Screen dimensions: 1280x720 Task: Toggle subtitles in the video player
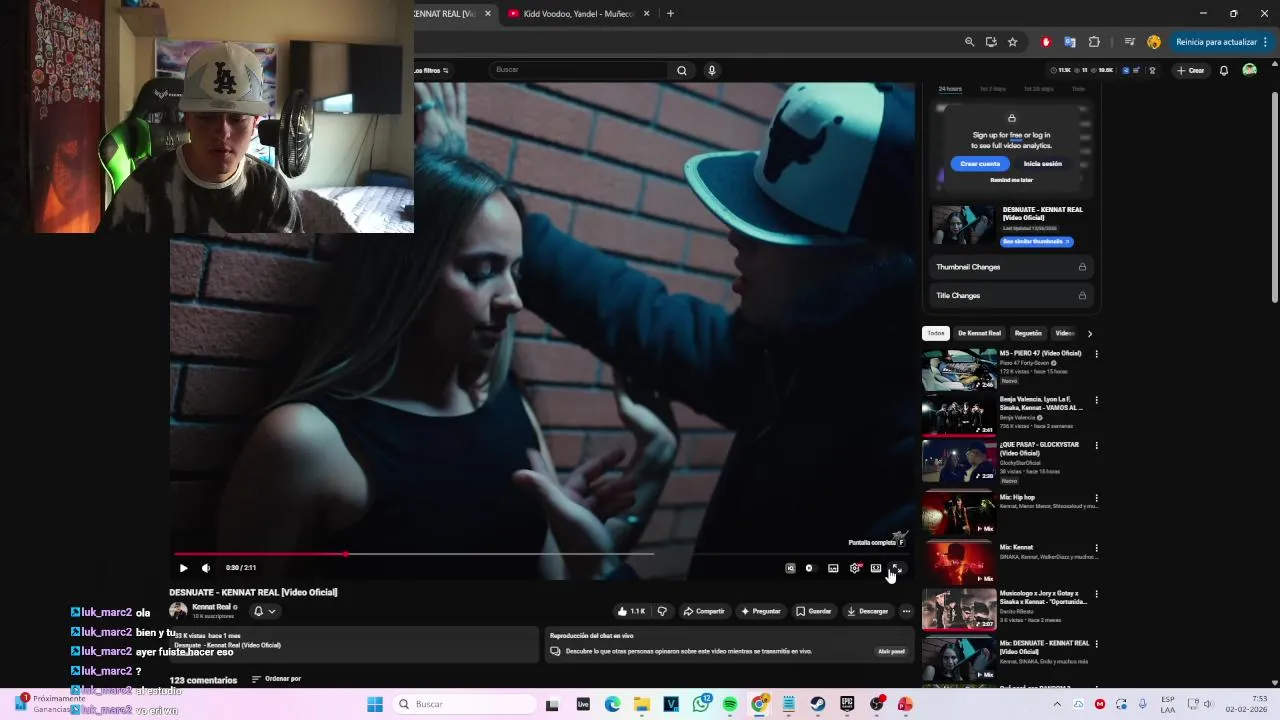pos(833,568)
